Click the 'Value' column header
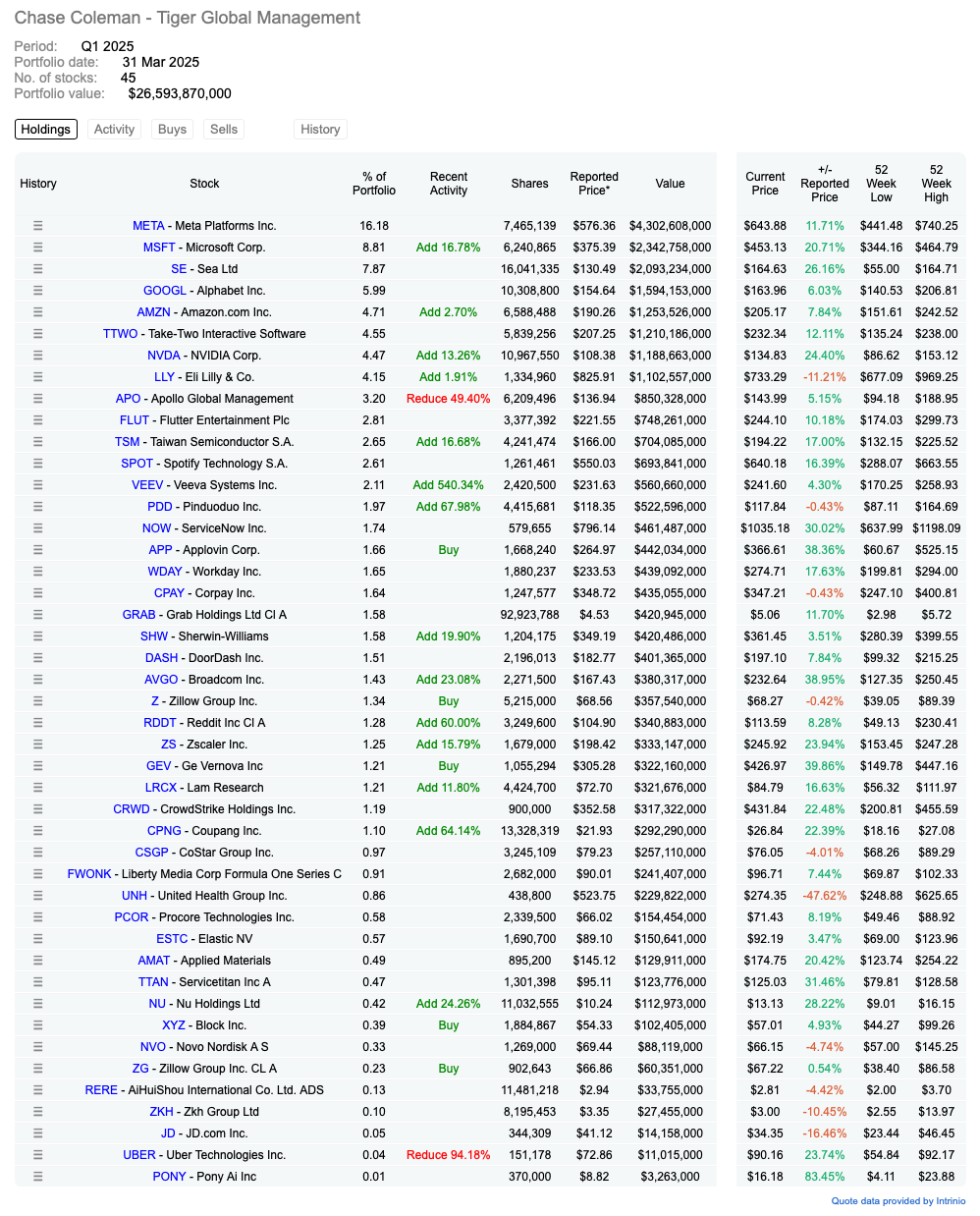Viewport: 980px width, 1216px height. point(671,184)
